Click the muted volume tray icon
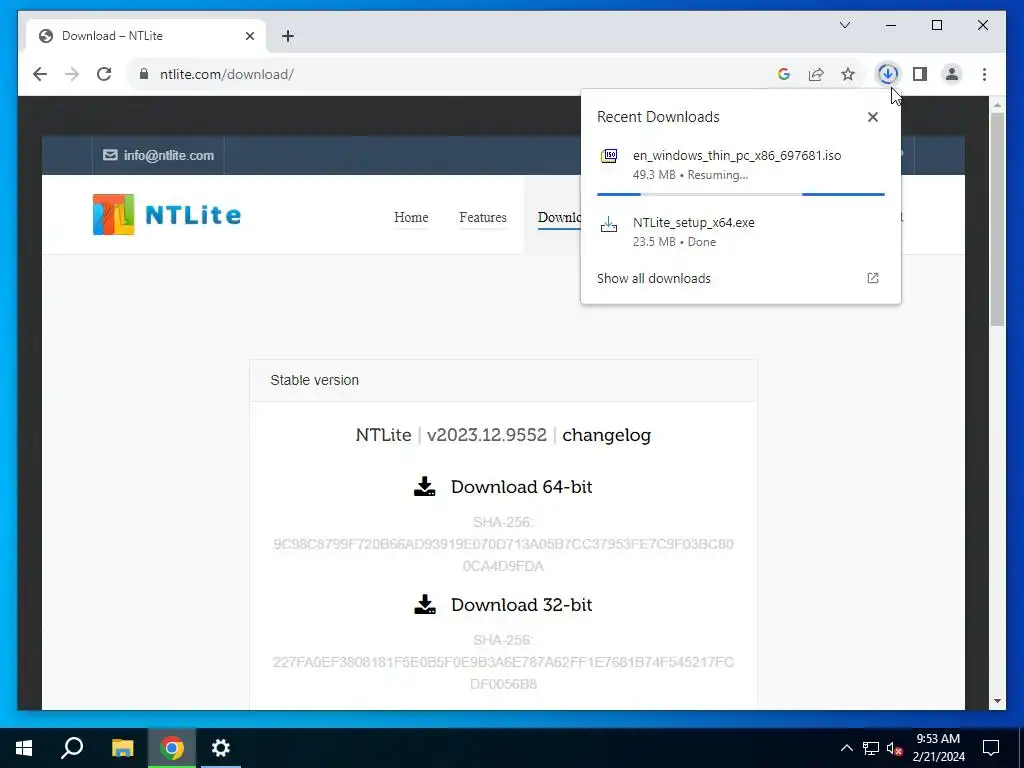This screenshot has height=768, width=1024. [x=895, y=748]
